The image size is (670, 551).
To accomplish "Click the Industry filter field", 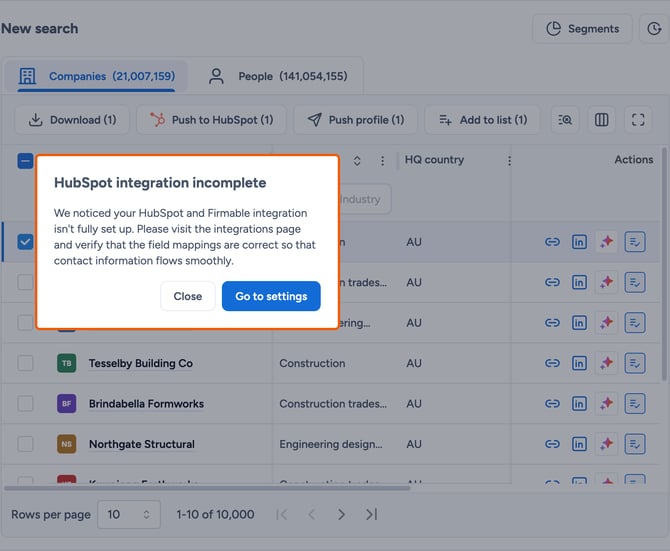I will coord(364,199).
